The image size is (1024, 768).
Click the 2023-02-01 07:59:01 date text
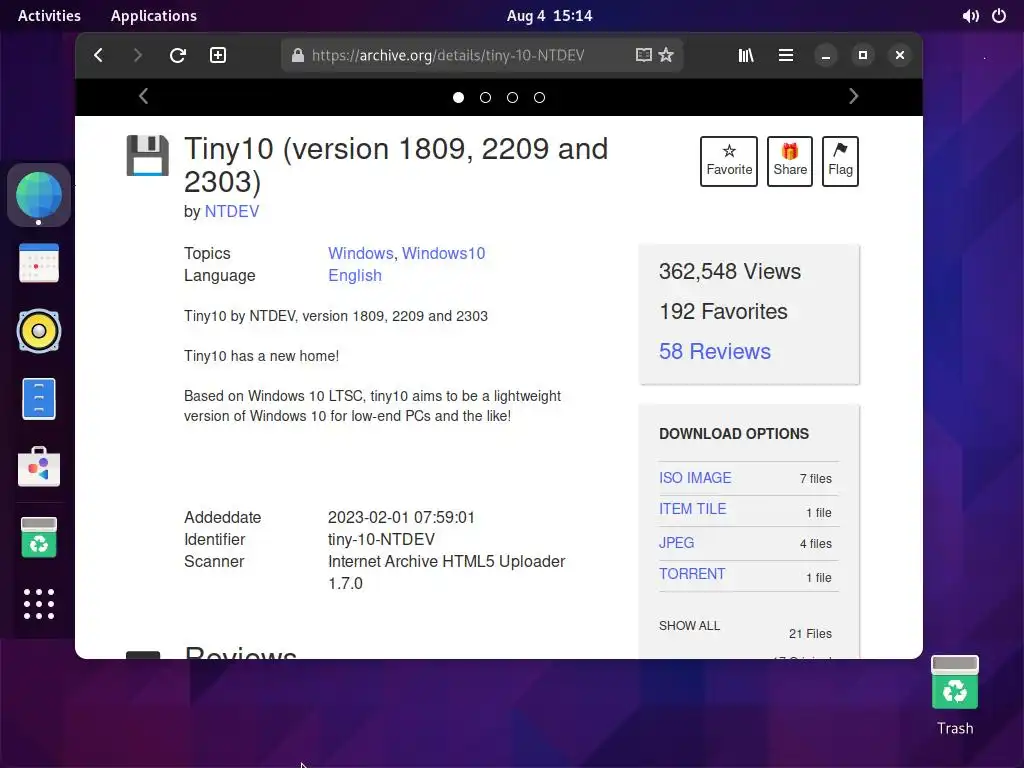(401, 517)
